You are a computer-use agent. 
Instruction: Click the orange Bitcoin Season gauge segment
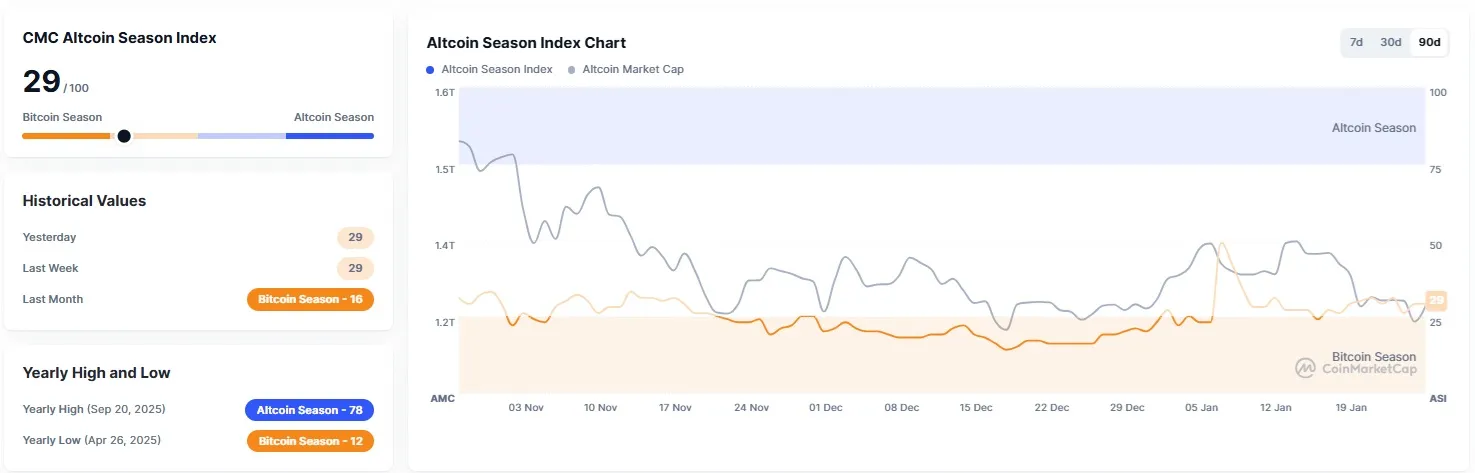66,136
